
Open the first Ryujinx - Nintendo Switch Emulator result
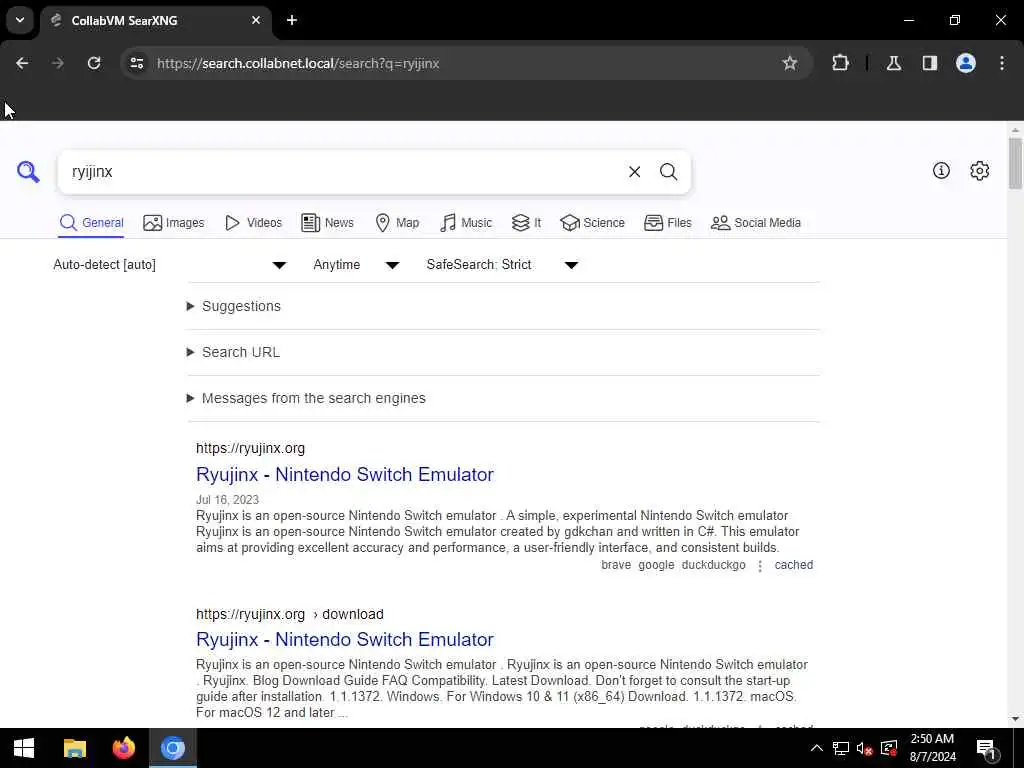pyautogui.click(x=345, y=474)
